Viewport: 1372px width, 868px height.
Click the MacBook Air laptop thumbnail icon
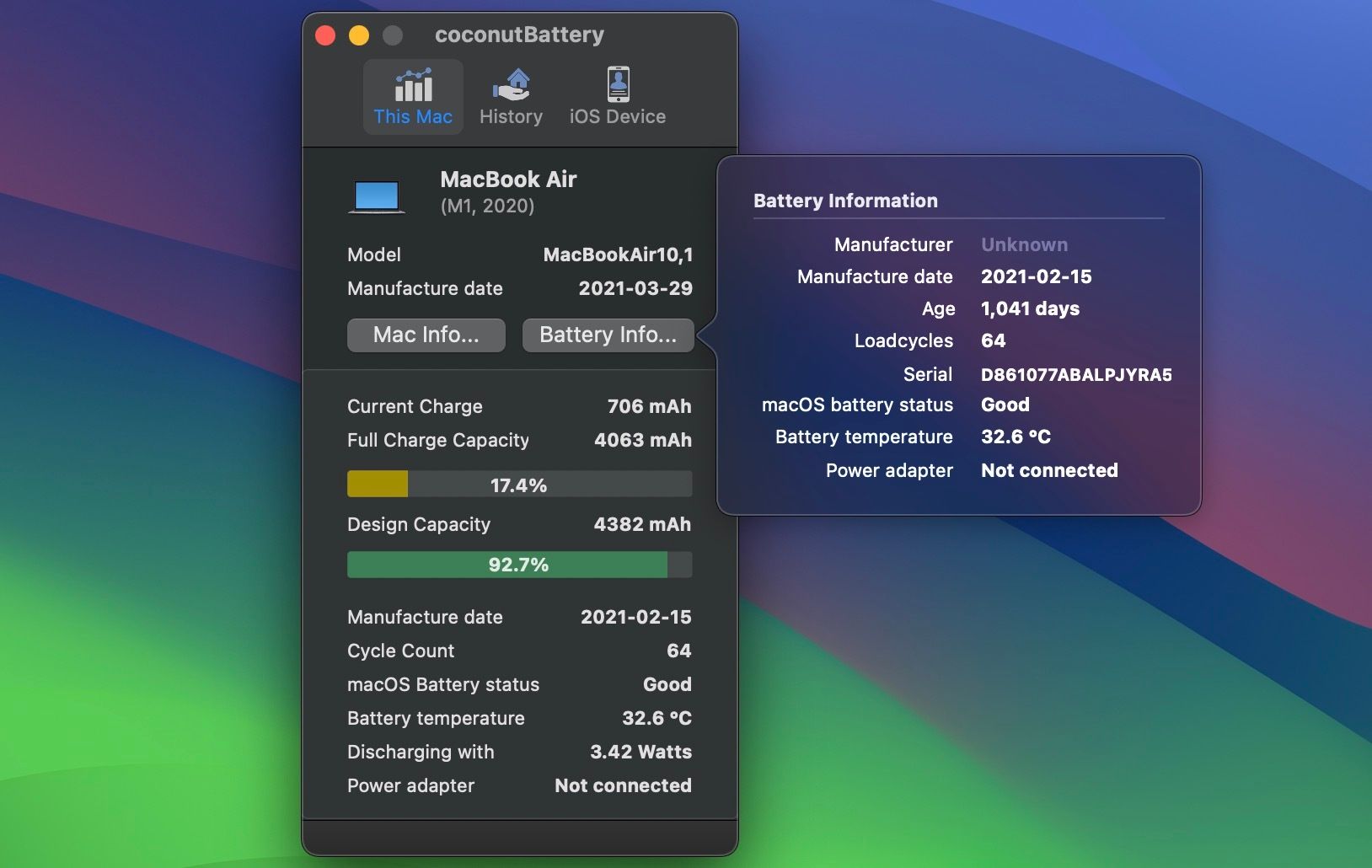click(378, 195)
